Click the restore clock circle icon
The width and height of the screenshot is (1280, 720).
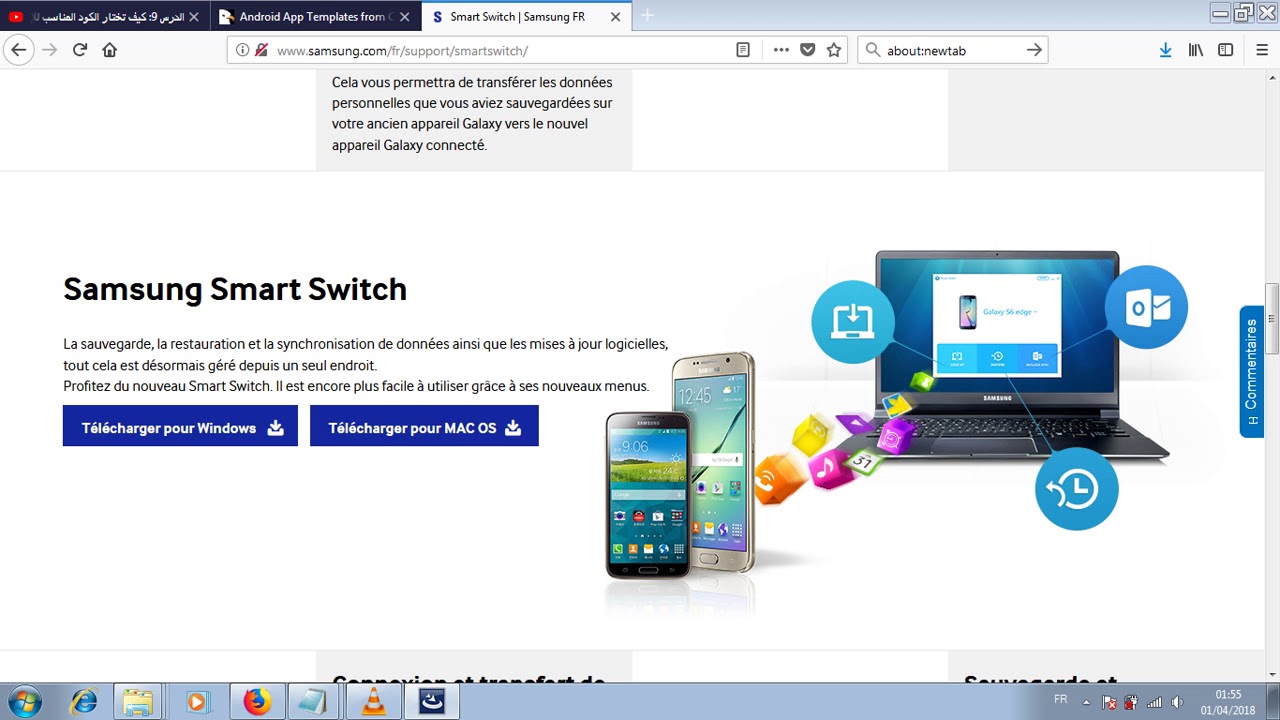(1076, 488)
